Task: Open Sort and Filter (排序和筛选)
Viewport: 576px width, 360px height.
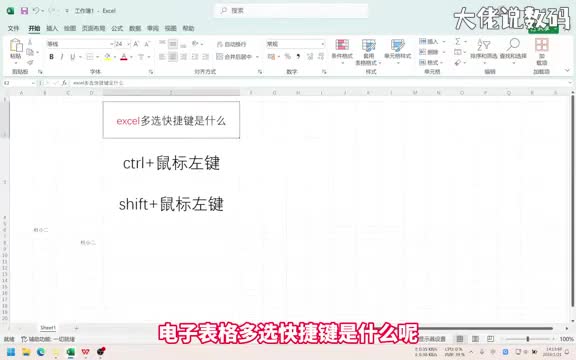Action: point(484,50)
